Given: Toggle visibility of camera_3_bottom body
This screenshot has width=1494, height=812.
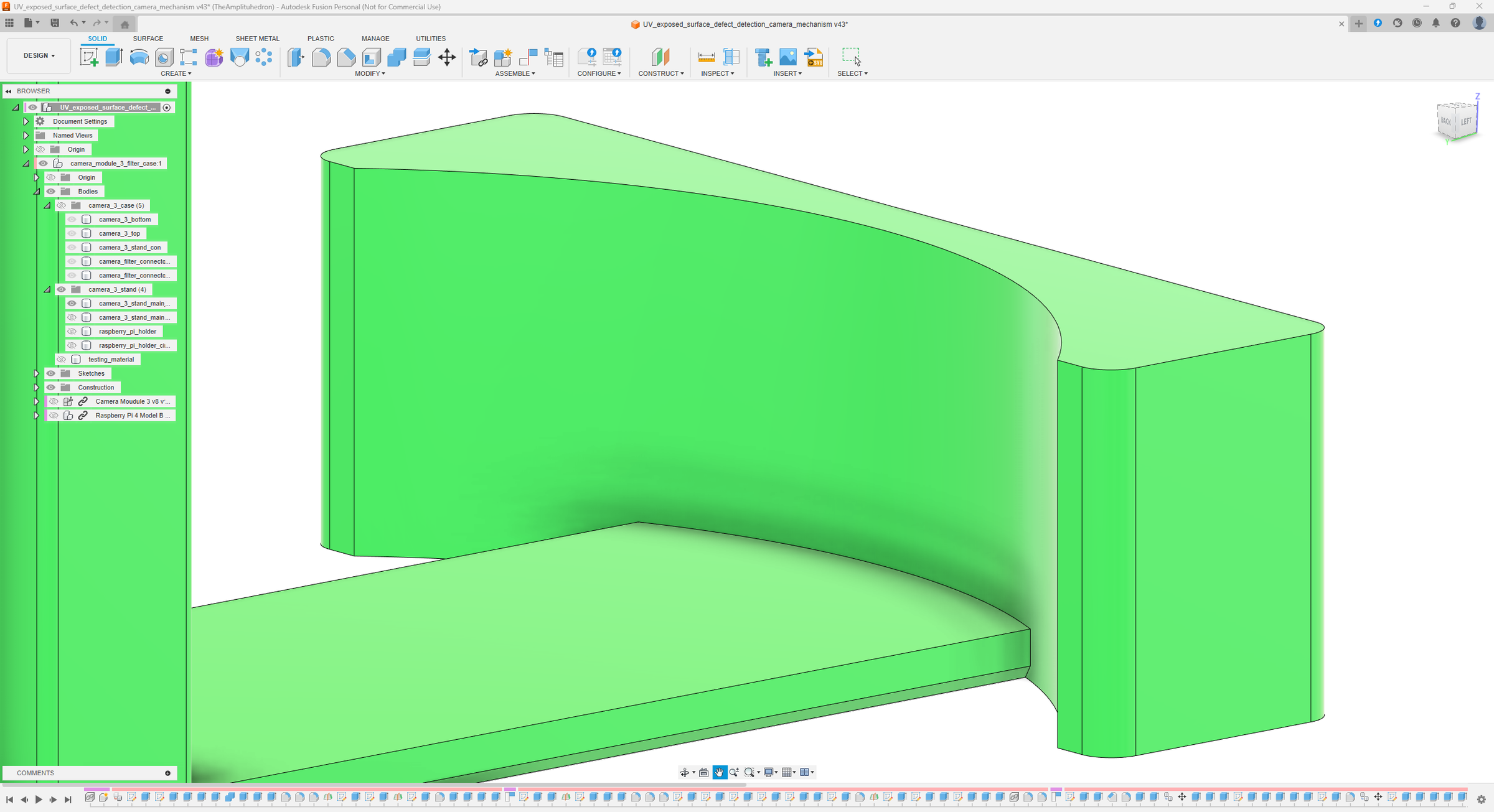Looking at the screenshot, I should coord(72,220).
